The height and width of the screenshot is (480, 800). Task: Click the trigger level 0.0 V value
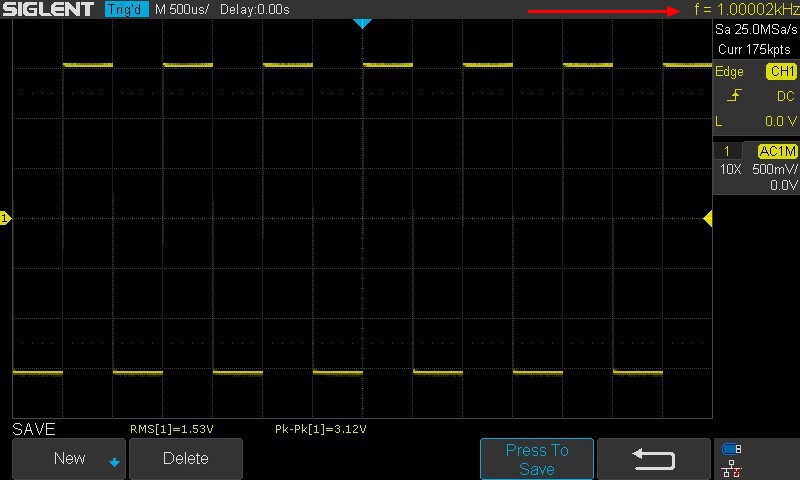pos(781,121)
